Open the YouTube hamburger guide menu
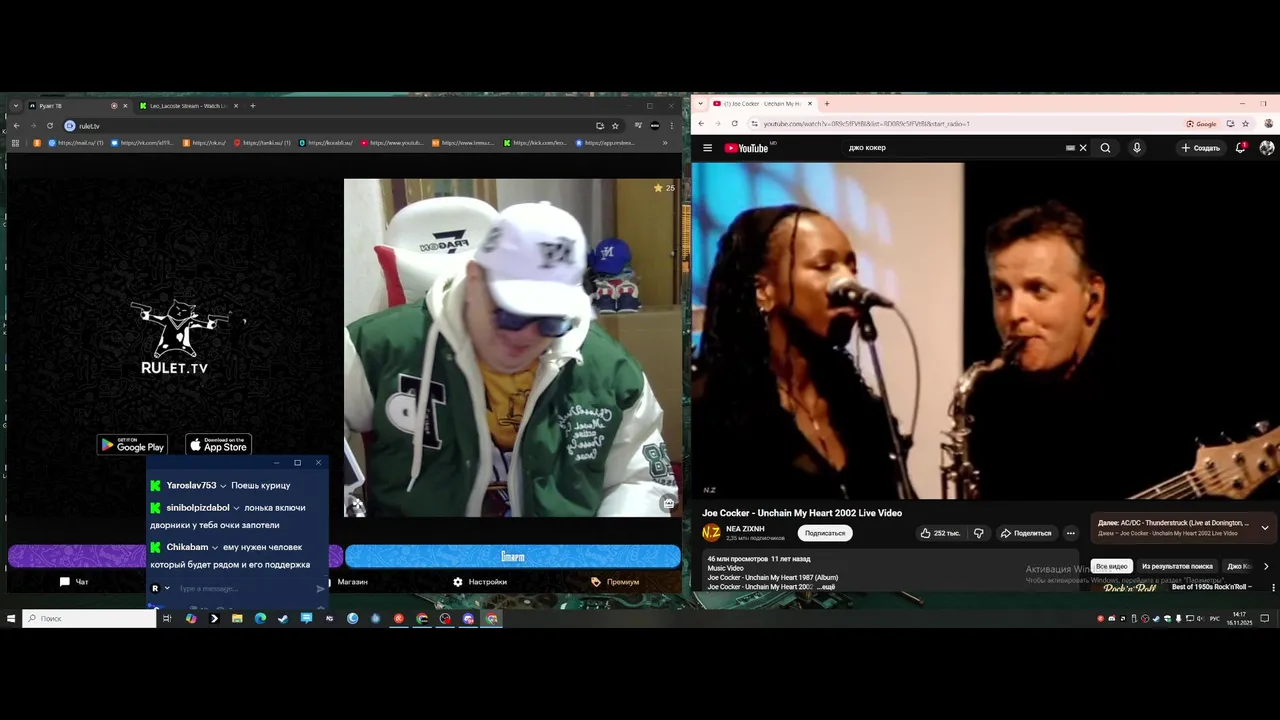The image size is (1280, 720). click(707, 148)
